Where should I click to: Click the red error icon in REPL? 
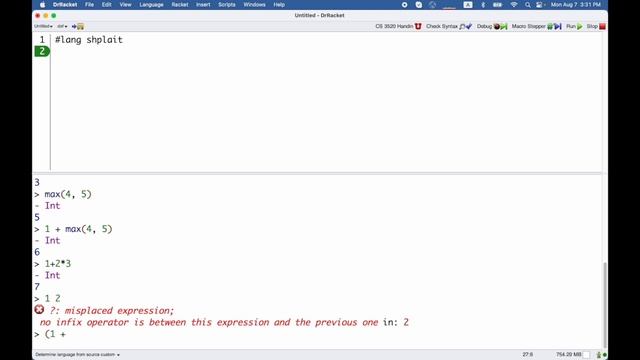click(39, 310)
